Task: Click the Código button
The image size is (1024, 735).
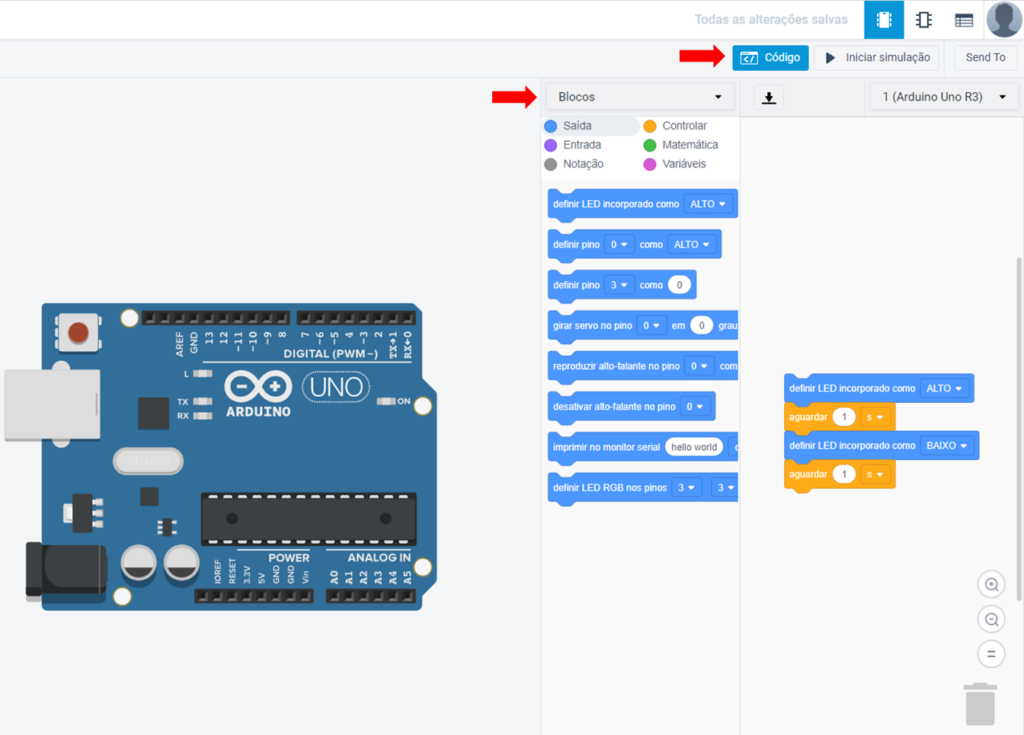Action: 770,58
